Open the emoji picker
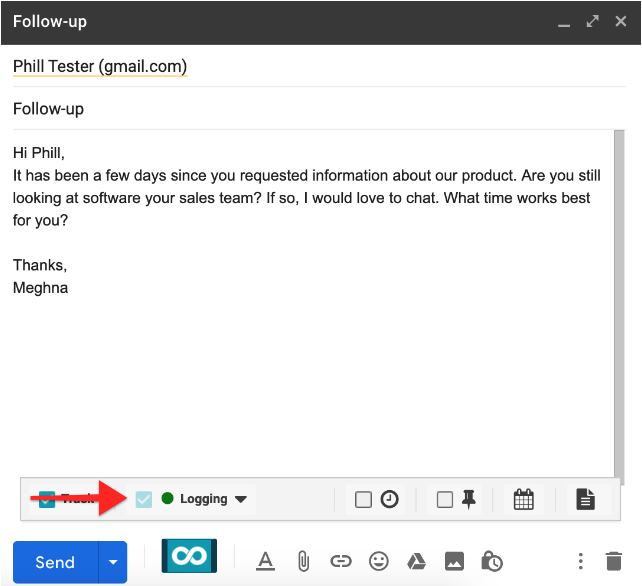The width and height of the screenshot is (642, 586). [x=379, y=561]
